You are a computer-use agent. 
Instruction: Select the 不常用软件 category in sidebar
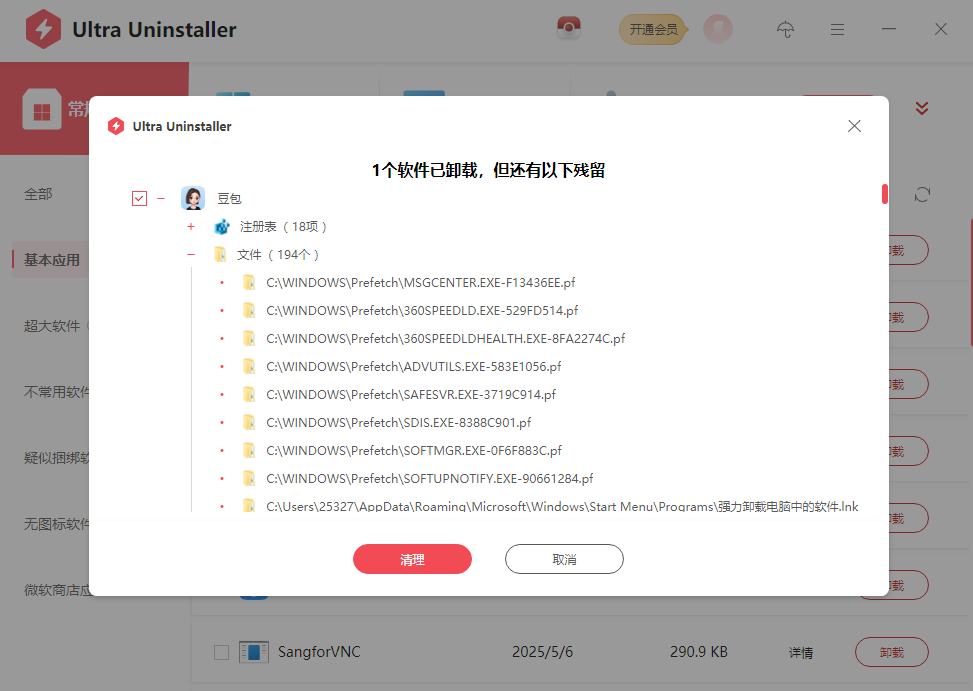pyautogui.click(x=56, y=392)
